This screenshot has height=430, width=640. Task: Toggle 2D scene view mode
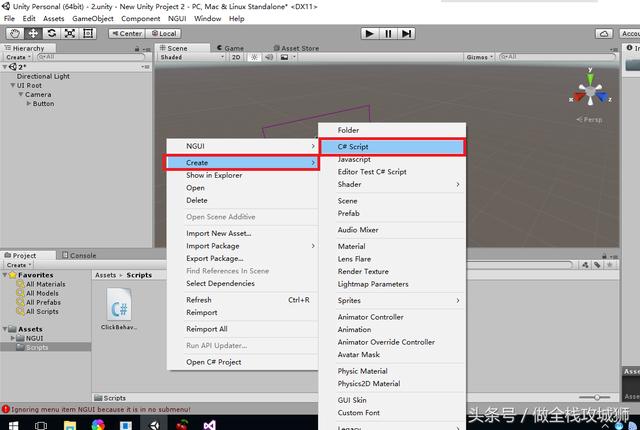coord(236,57)
